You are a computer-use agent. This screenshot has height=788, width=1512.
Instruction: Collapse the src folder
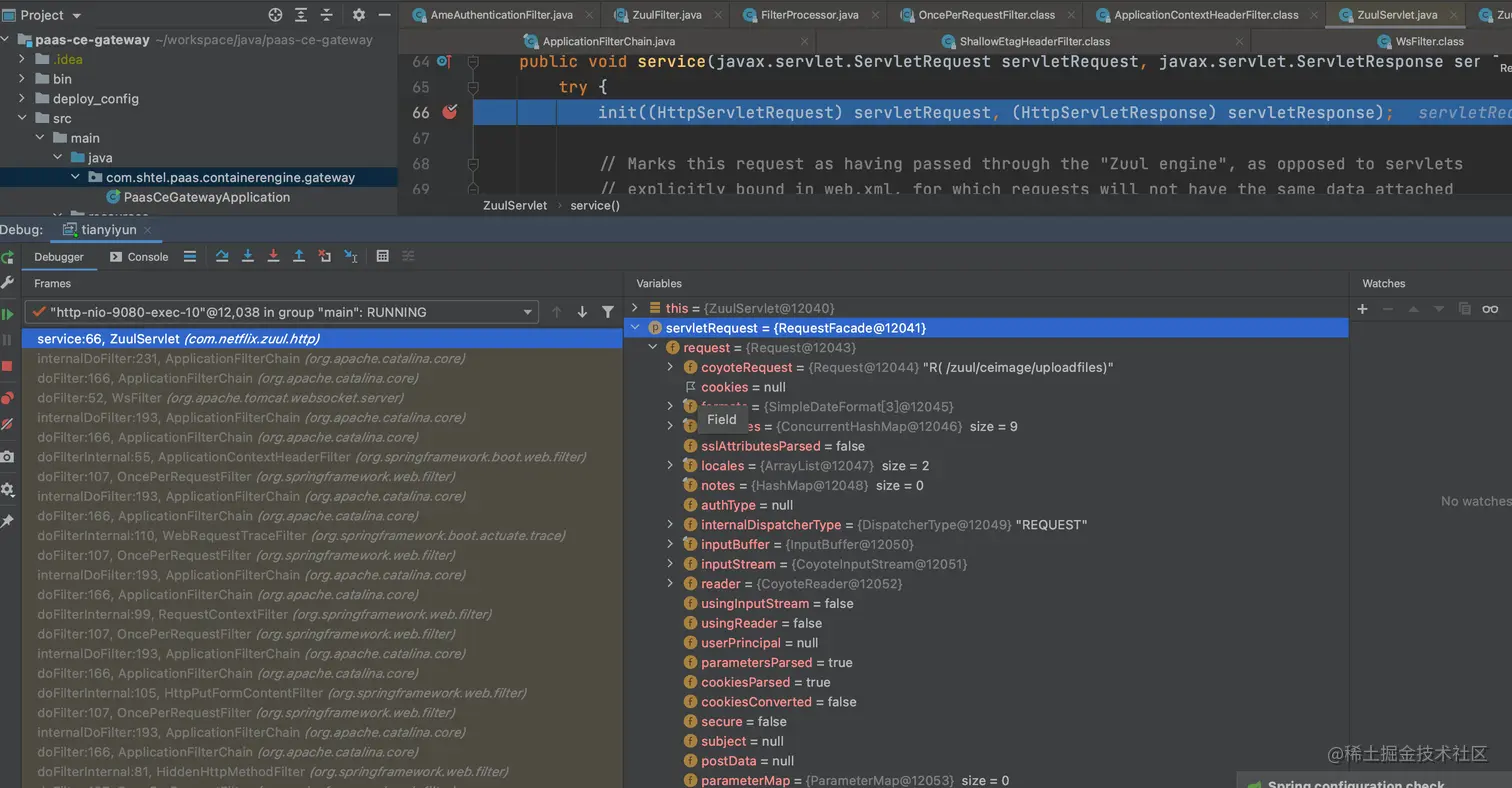(x=22, y=118)
